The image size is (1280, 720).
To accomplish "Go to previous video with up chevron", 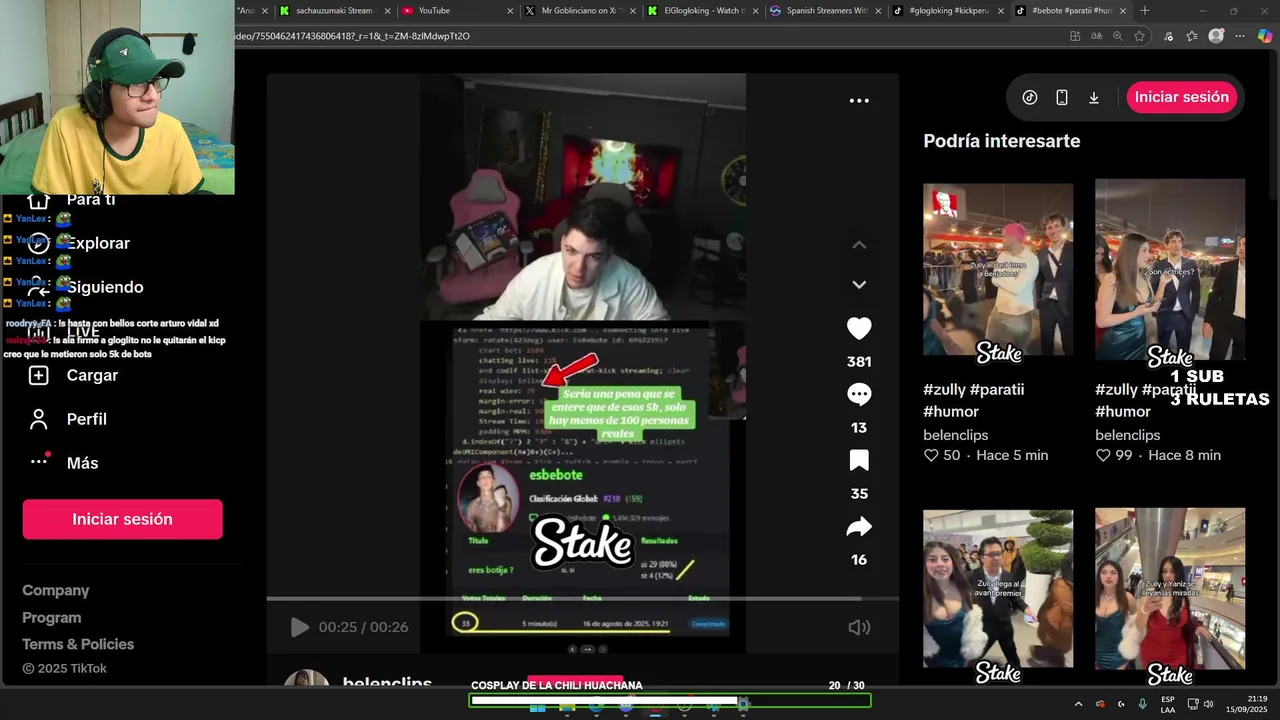I will point(859,245).
